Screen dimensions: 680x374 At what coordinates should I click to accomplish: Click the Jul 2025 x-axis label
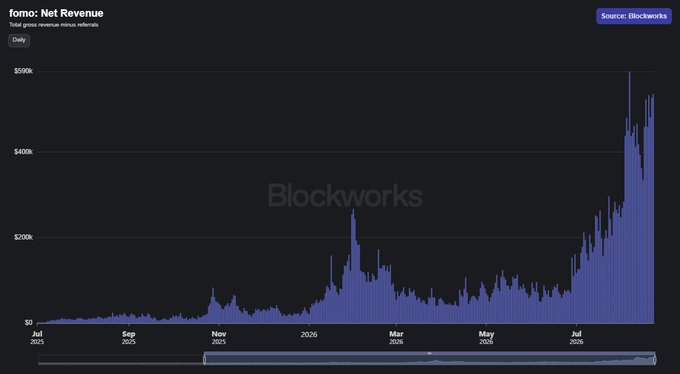click(37, 338)
